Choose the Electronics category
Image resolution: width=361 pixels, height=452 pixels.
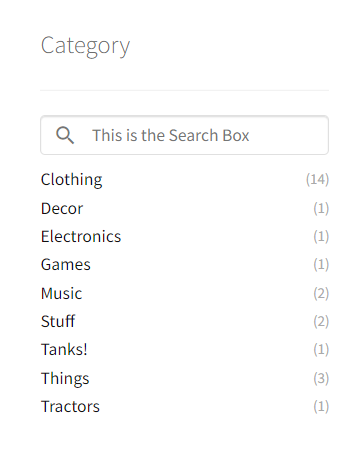[81, 237]
